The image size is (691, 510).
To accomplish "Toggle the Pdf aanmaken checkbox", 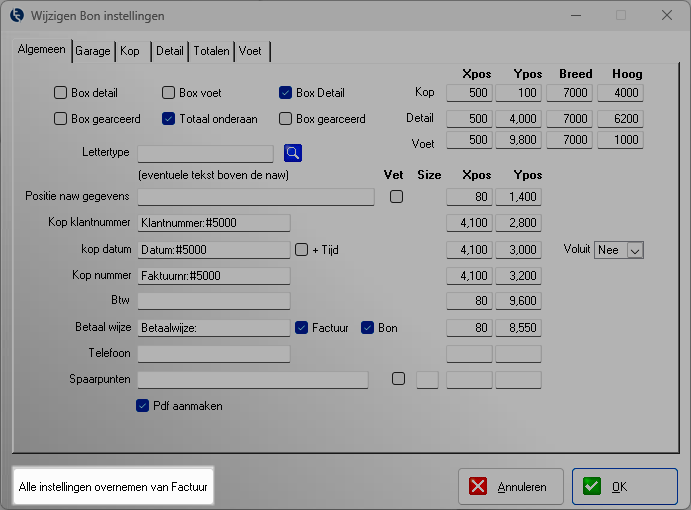I will click(143, 406).
